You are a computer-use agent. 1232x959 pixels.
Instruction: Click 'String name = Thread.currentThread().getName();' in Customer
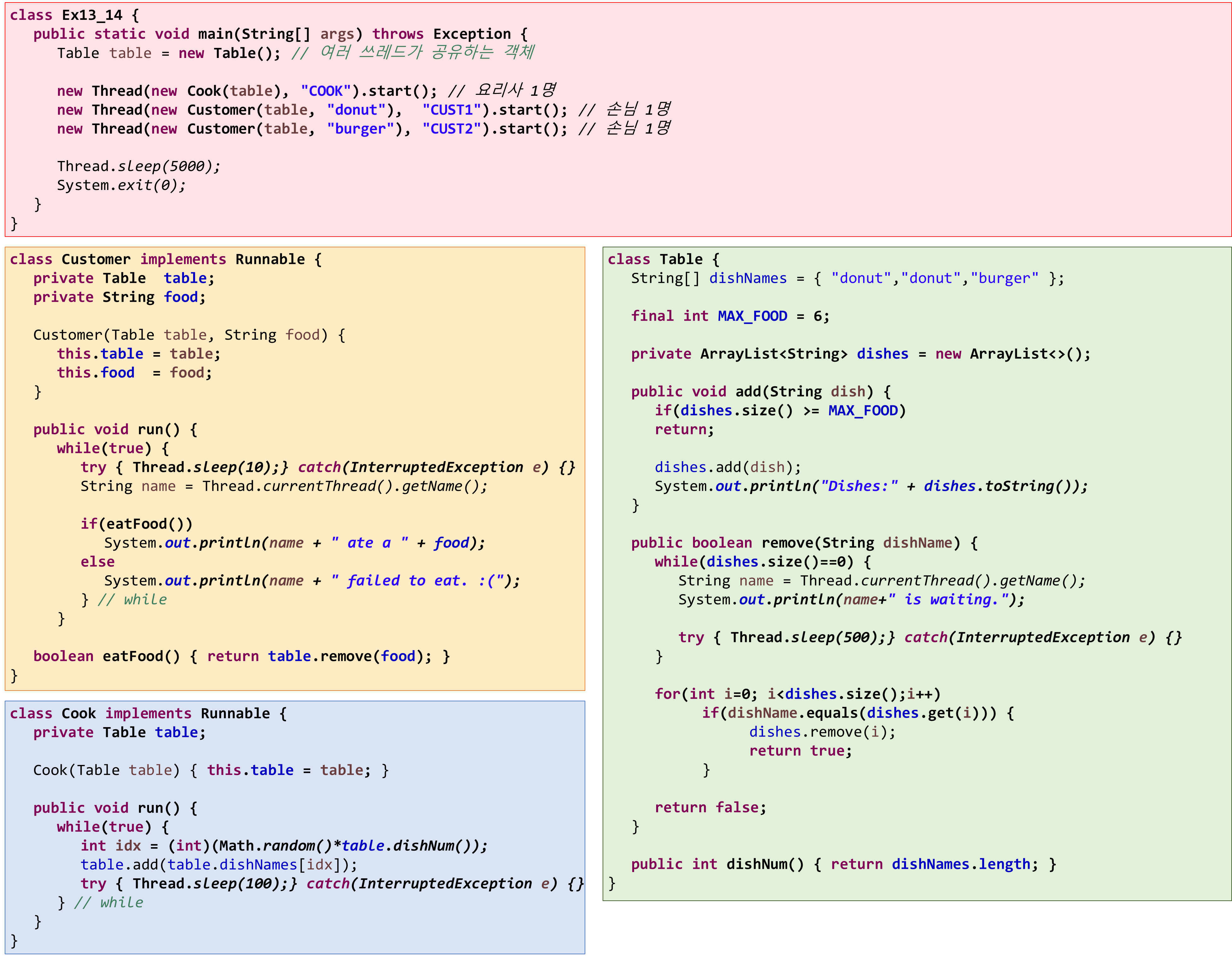click(284, 486)
